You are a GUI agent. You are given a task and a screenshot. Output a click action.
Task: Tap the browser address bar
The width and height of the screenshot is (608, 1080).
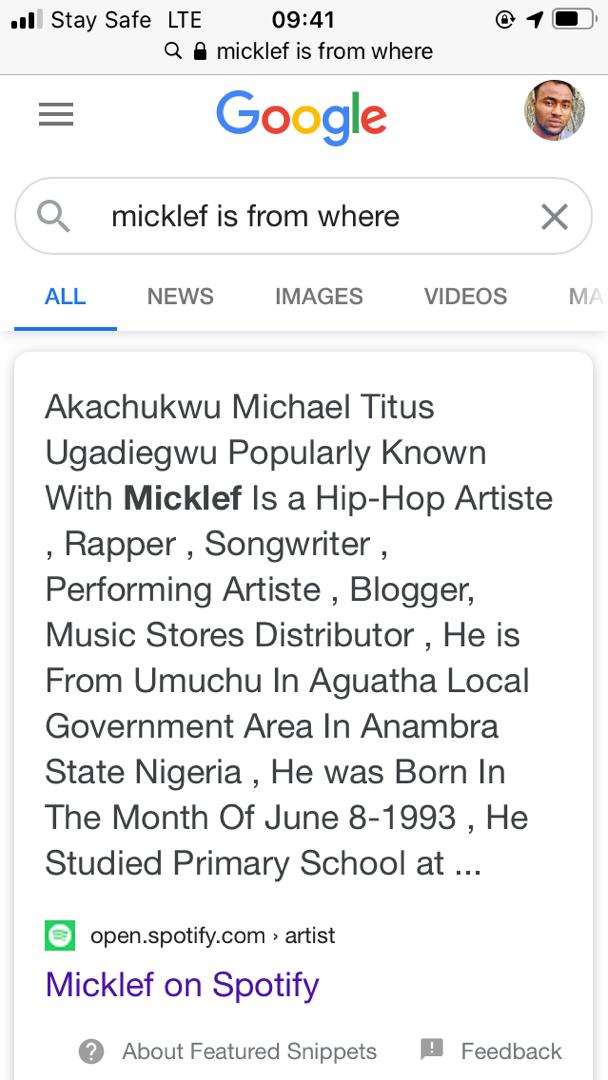tap(324, 51)
